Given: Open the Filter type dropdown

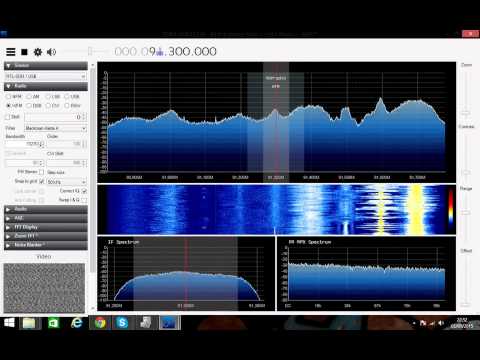Looking at the screenshot, I should pyautogui.click(x=56, y=128).
